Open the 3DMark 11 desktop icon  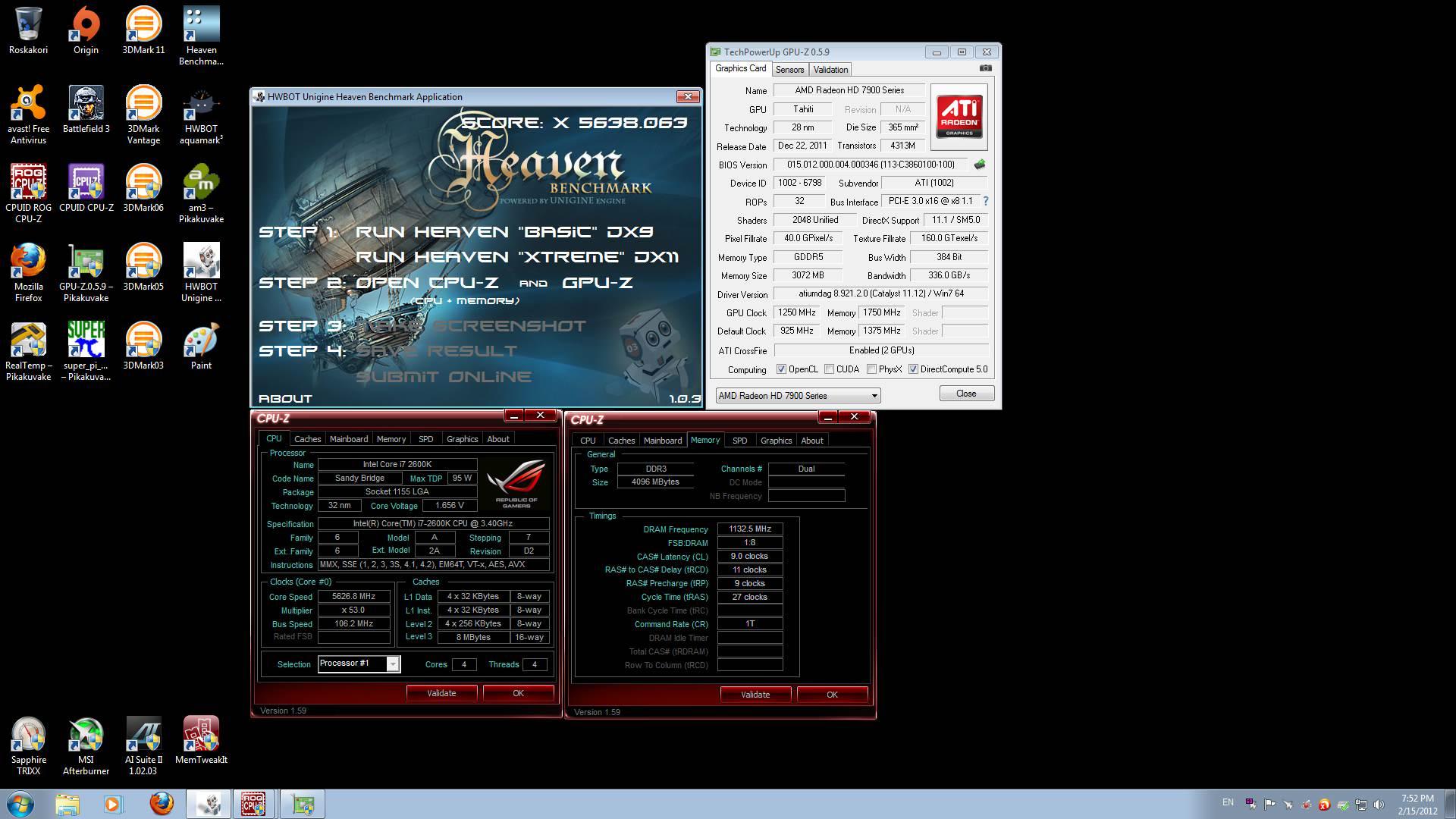[143, 30]
